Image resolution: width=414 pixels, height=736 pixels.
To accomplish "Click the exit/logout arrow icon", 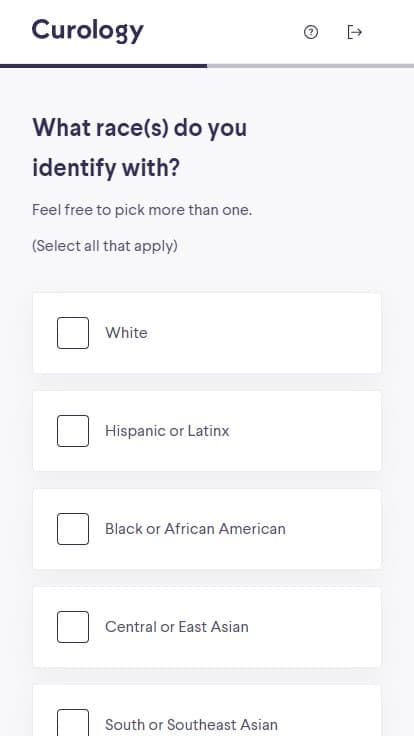I will (x=354, y=32).
